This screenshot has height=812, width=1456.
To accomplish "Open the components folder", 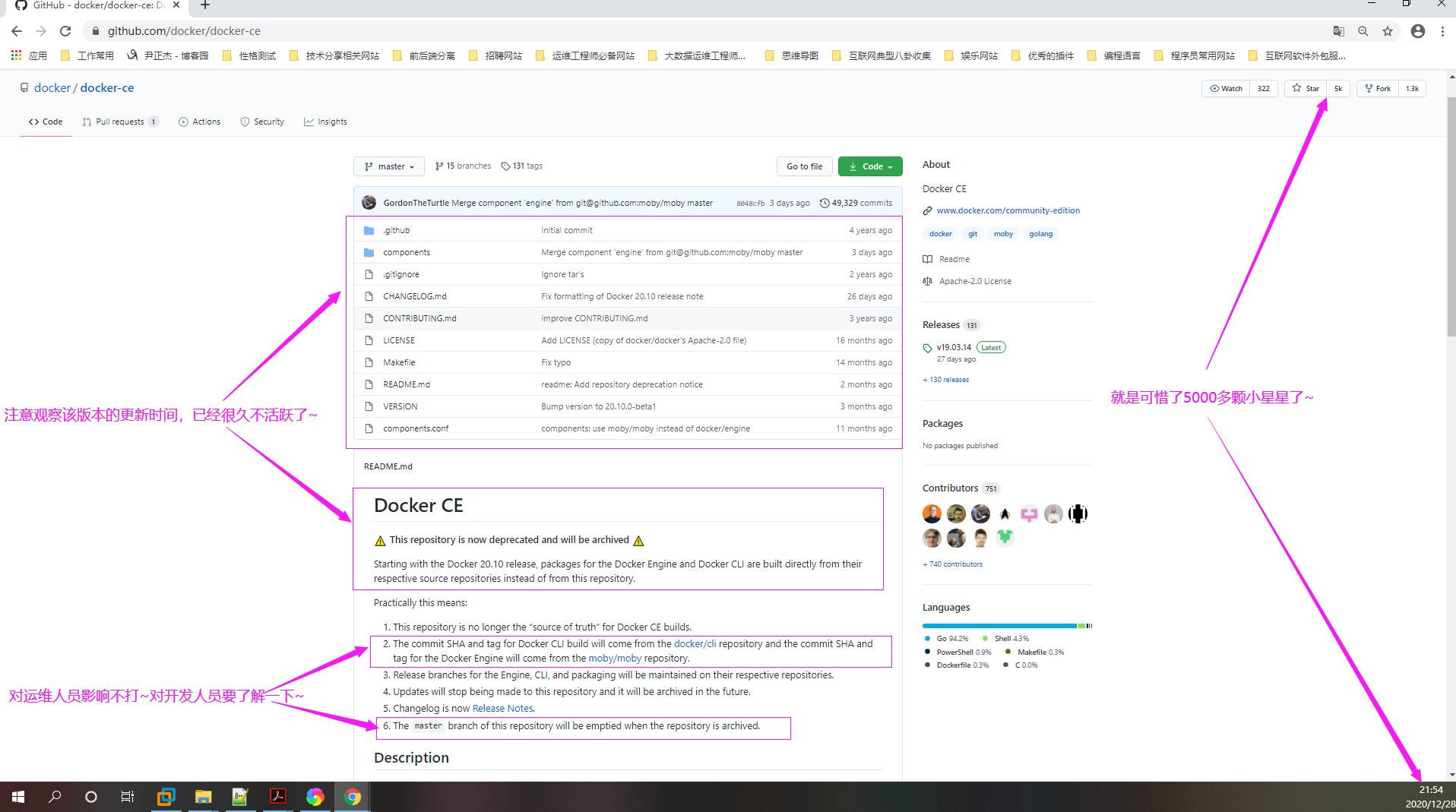I will click(x=407, y=252).
